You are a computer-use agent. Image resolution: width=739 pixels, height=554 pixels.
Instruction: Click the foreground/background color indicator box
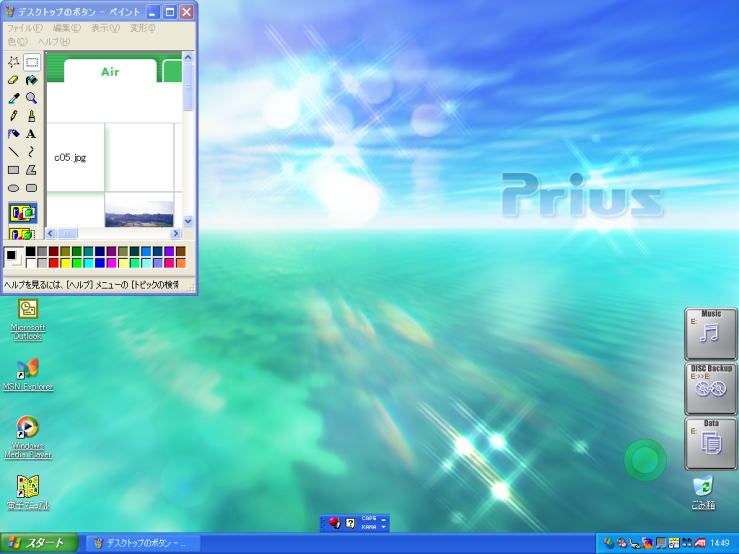click(13, 257)
